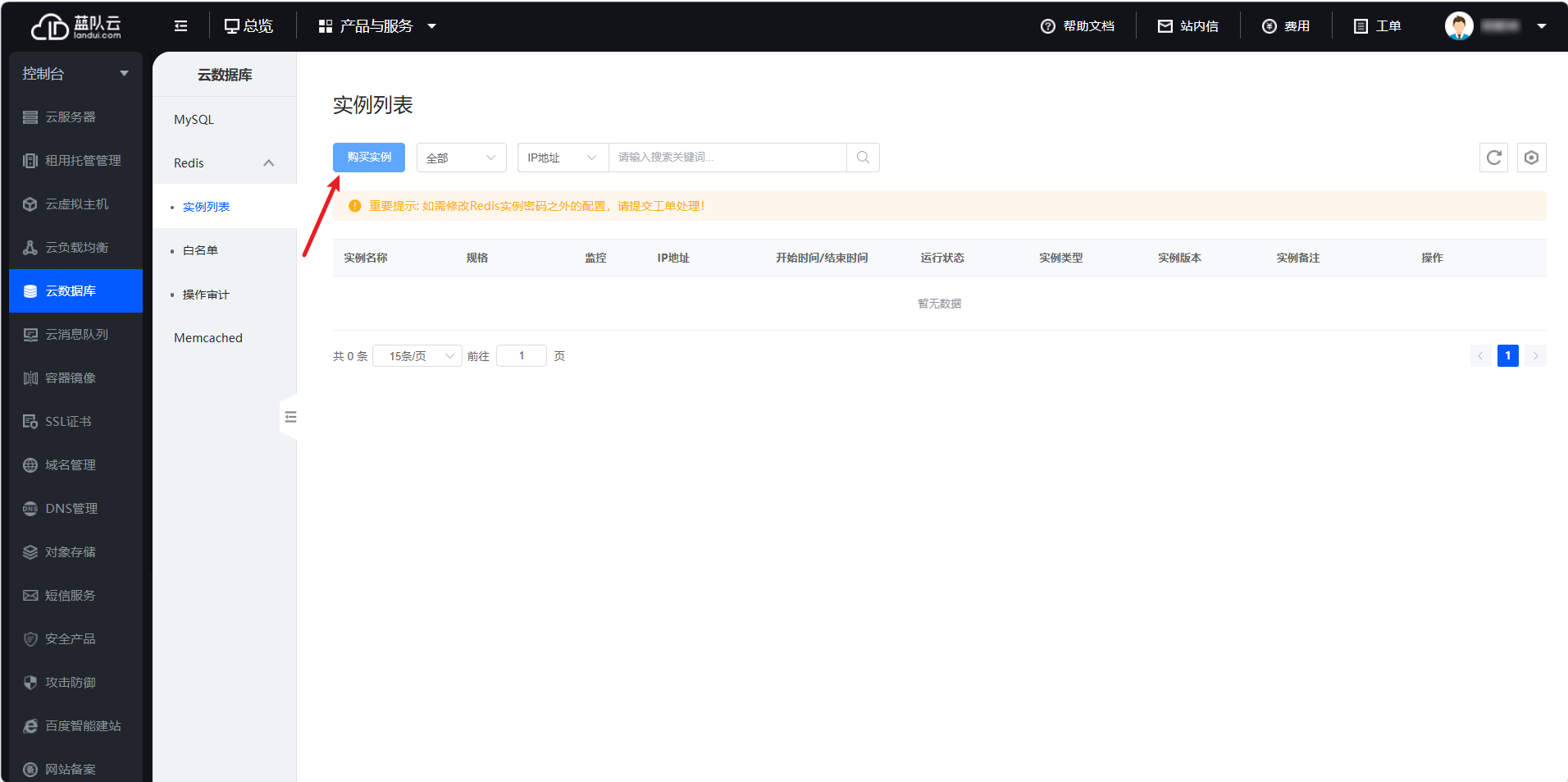Switch to the MySQL tab
This screenshot has width=1568, height=782.
pyautogui.click(x=193, y=118)
